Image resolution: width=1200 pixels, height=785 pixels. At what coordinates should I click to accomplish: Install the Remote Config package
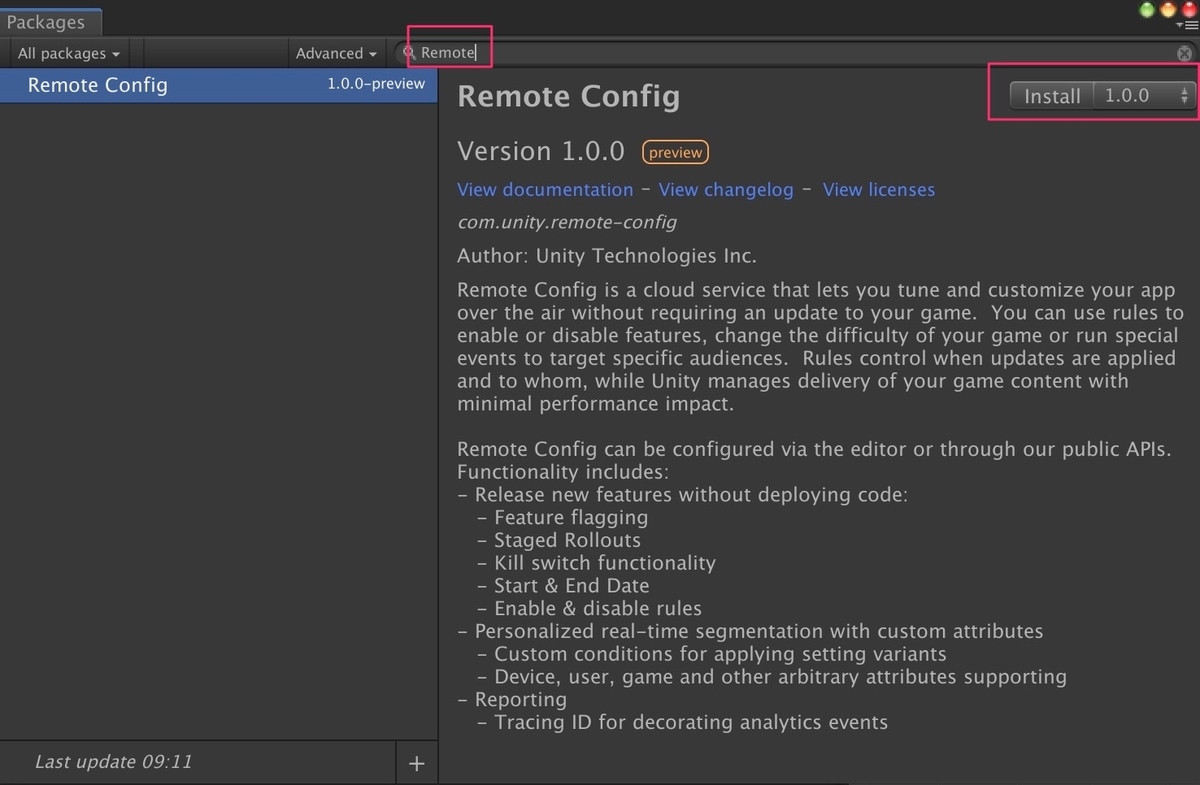(x=1051, y=96)
